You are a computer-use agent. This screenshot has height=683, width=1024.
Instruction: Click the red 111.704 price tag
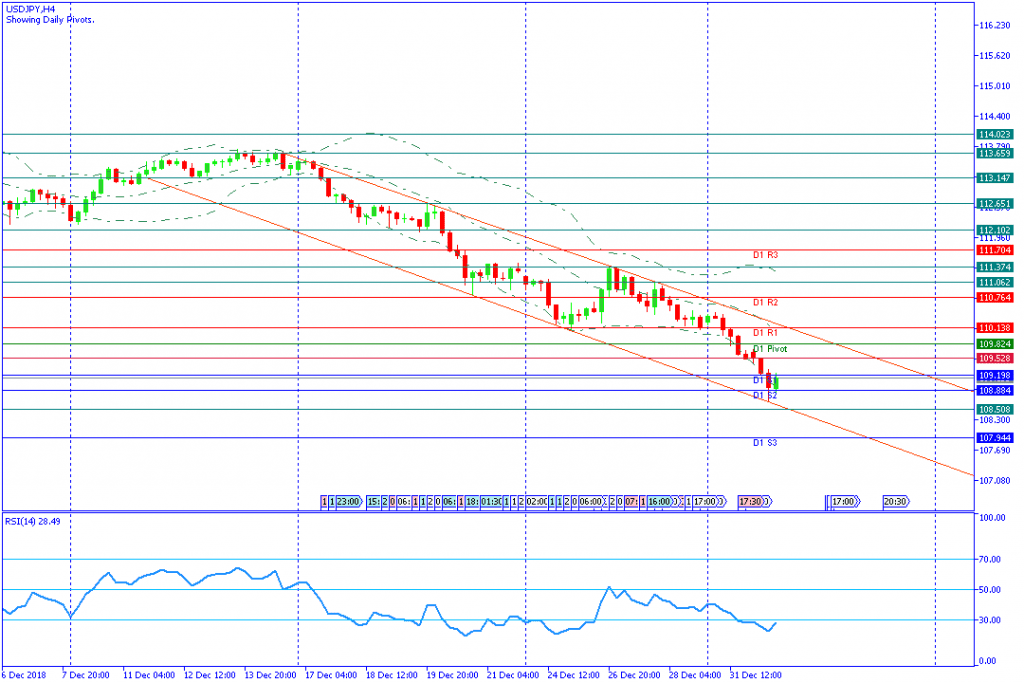[995, 251]
